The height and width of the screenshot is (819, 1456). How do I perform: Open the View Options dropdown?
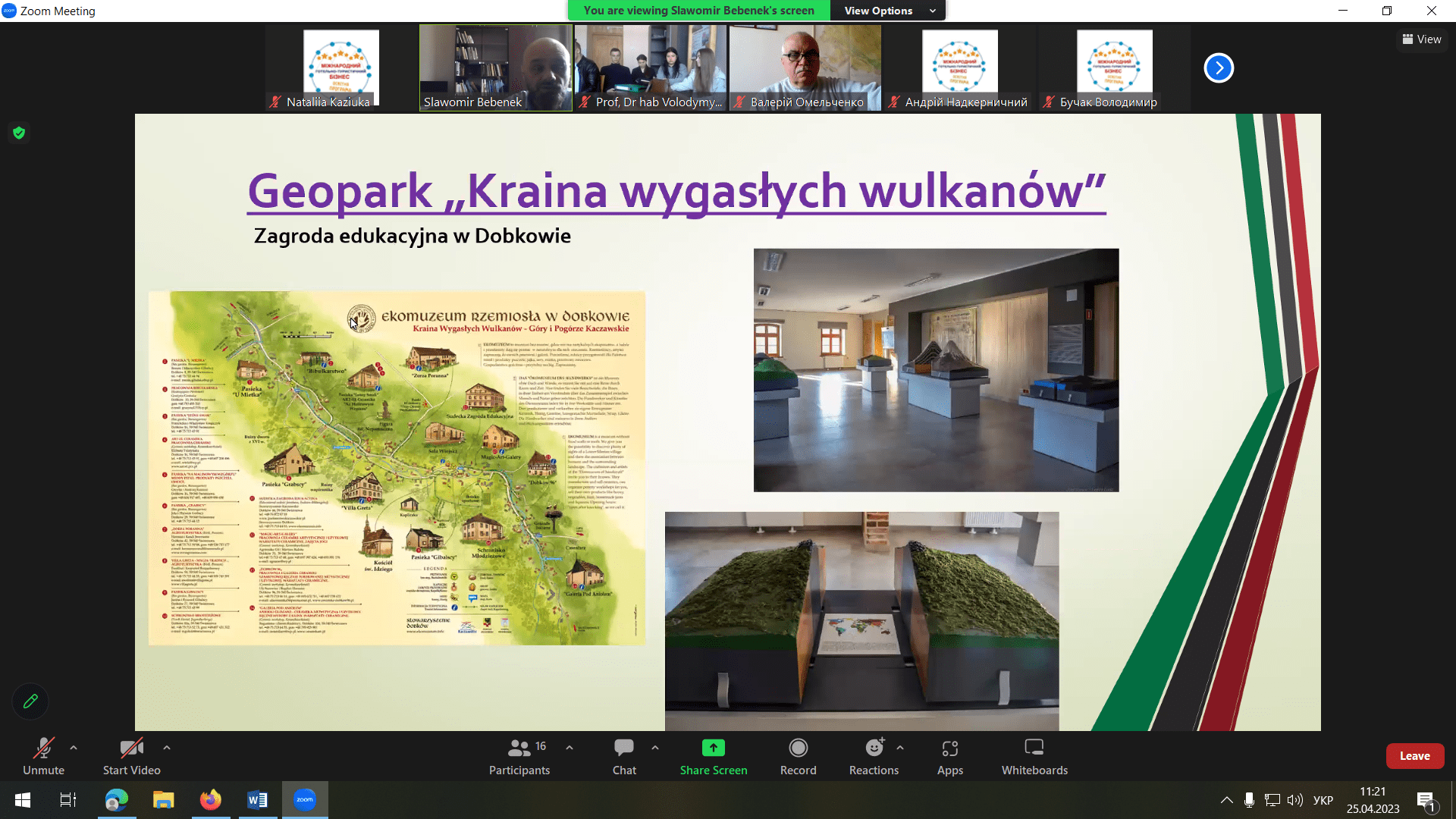[x=887, y=11]
